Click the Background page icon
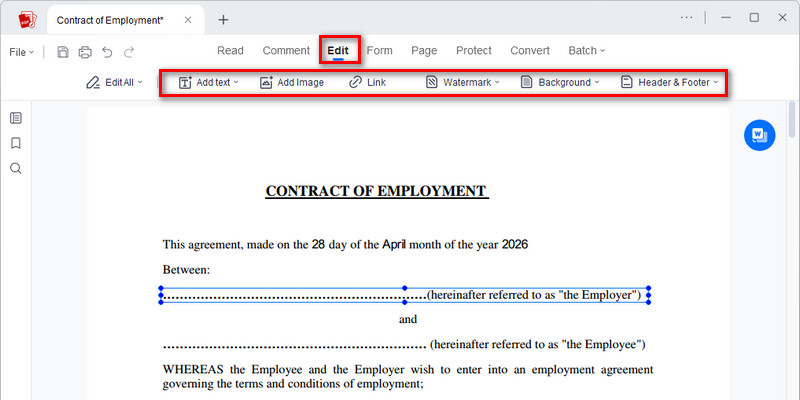This screenshot has width=800, height=400. (526, 83)
